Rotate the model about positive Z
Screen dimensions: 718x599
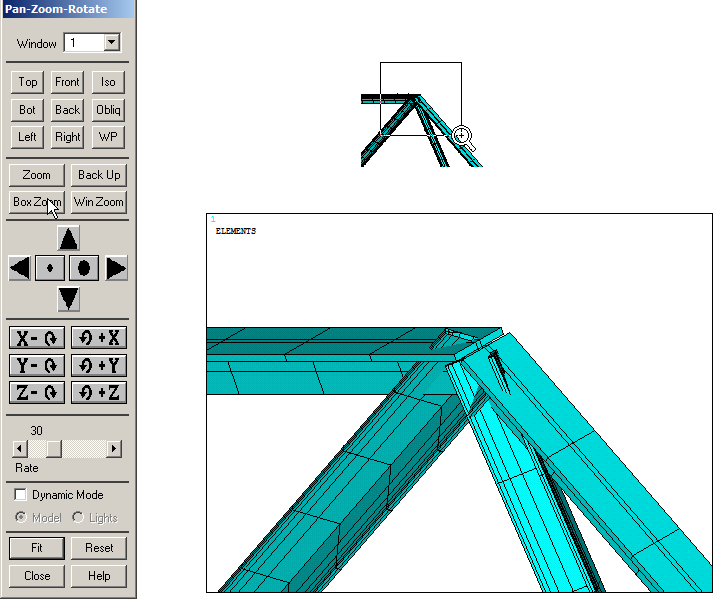(x=99, y=392)
